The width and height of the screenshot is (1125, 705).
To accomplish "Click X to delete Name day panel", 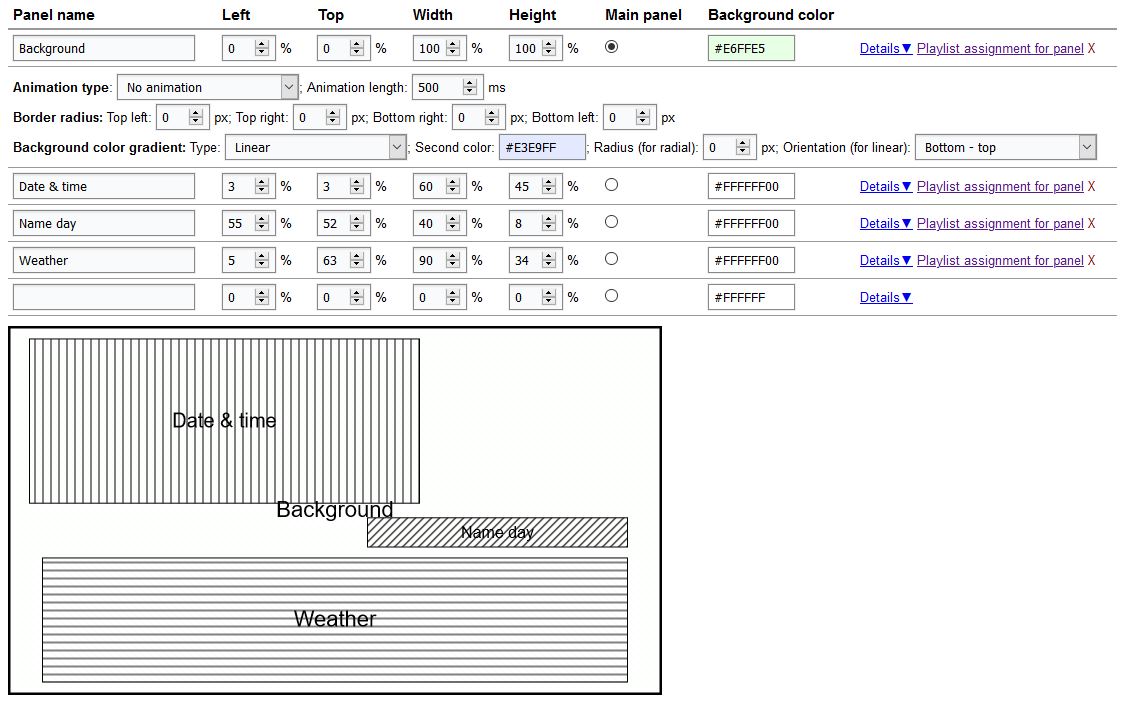I will pos(1091,223).
